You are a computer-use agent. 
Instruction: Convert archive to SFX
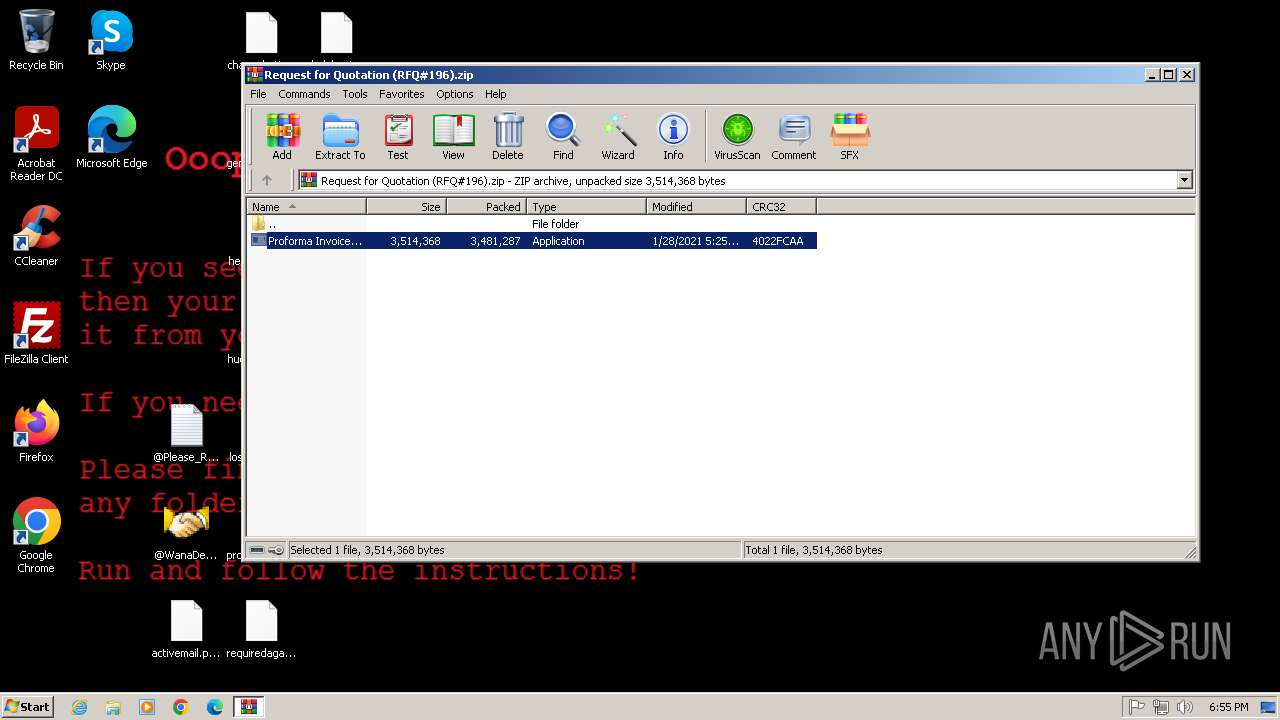[850, 137]
